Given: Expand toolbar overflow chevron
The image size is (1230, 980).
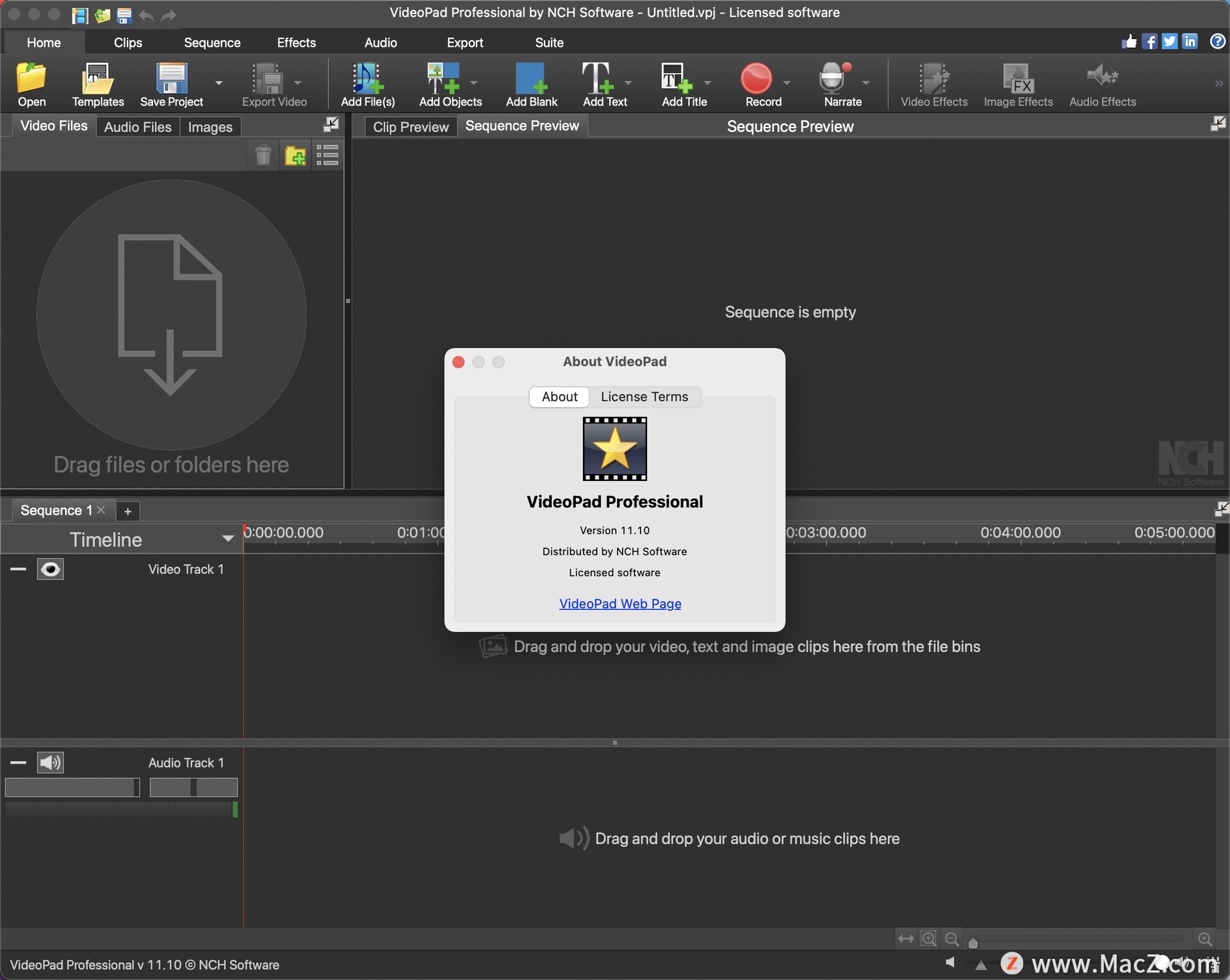Looking at the screenshot, I should 1218,84.
